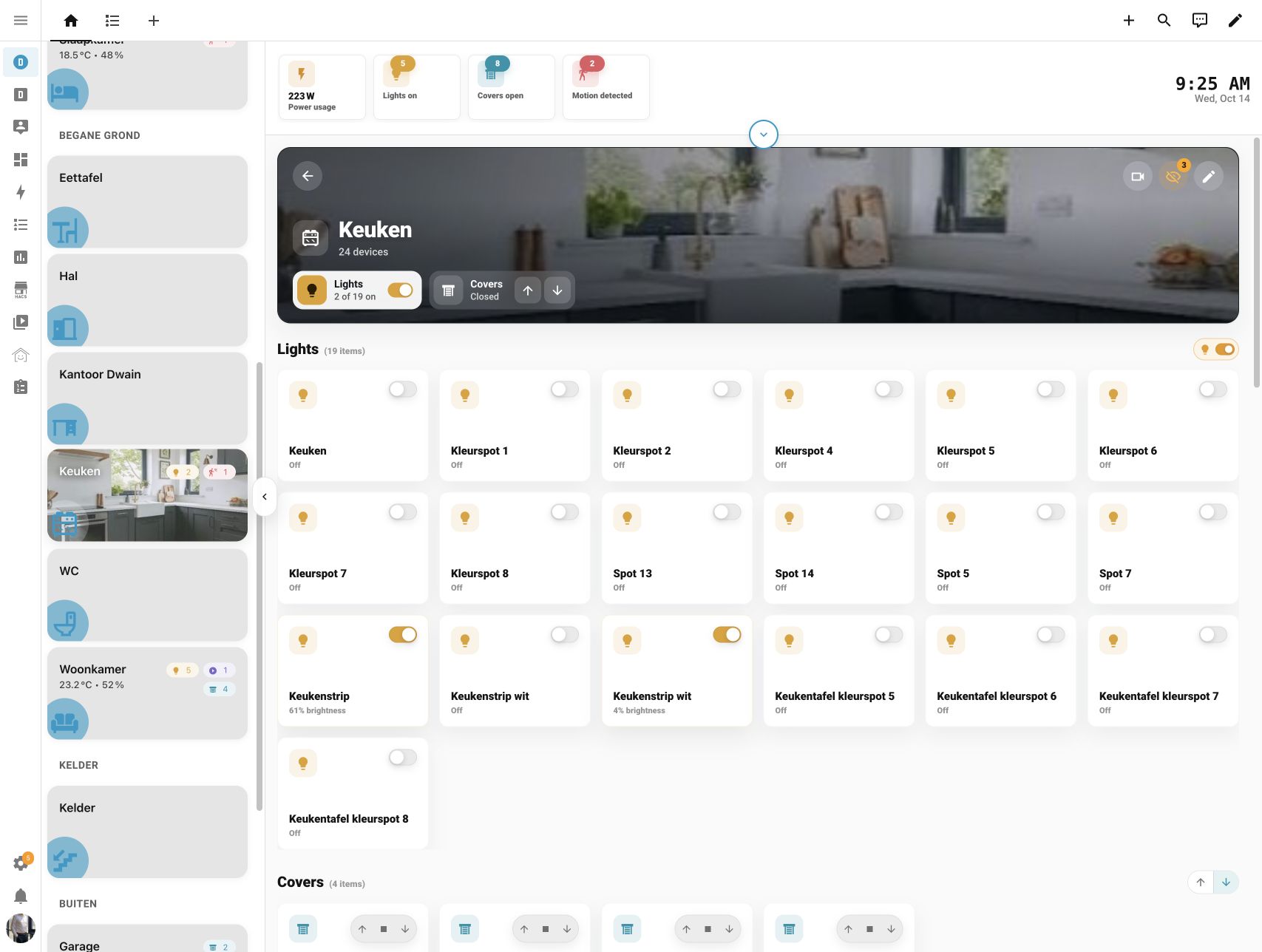This screenshot has width=1262, height=952.
Task: Open all covers in the Covers section
Action: click(1201, 883)
